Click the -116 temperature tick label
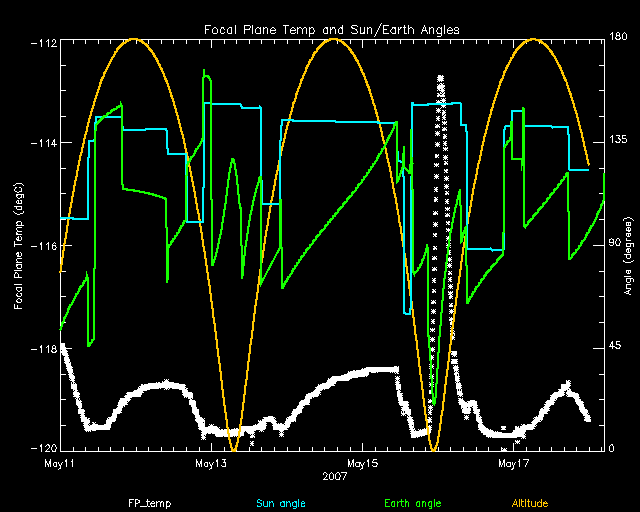The image size is (640, 512). 43,246
